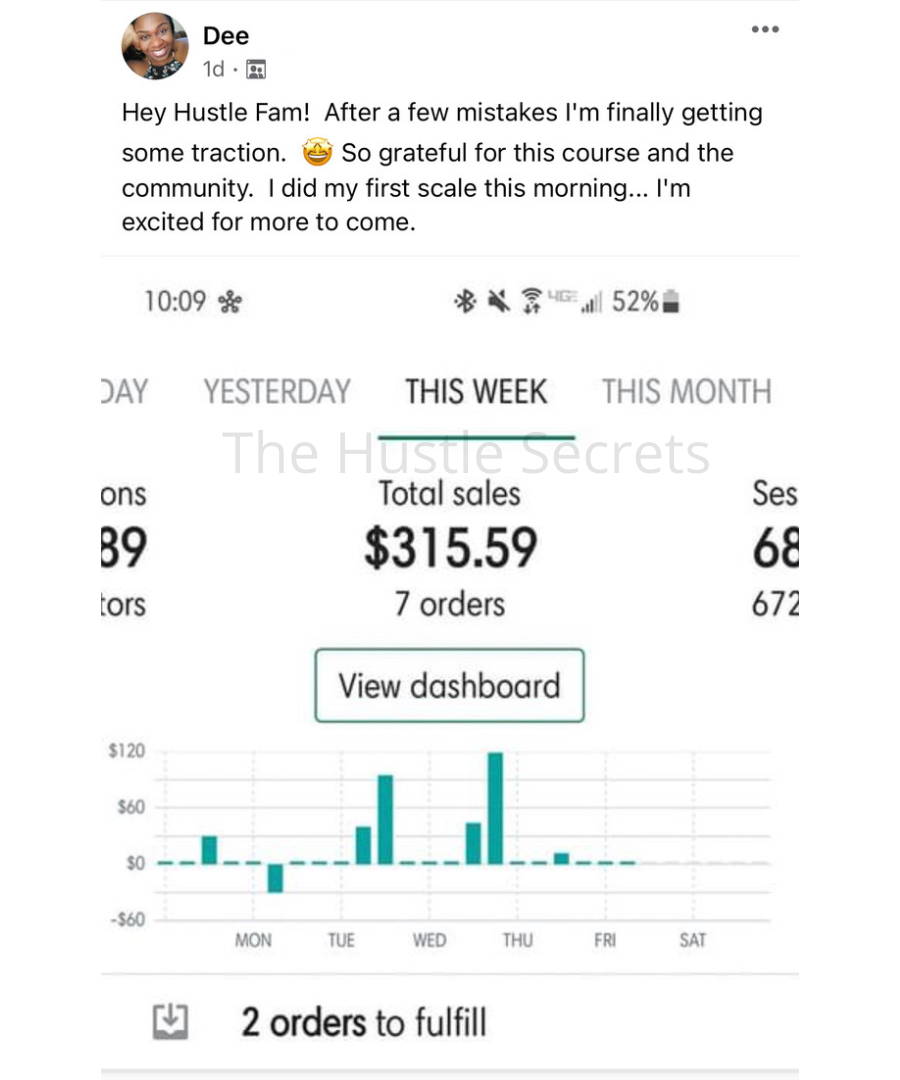Open the three-dot post options menu

pyautogui.click(x=765, y=29)
